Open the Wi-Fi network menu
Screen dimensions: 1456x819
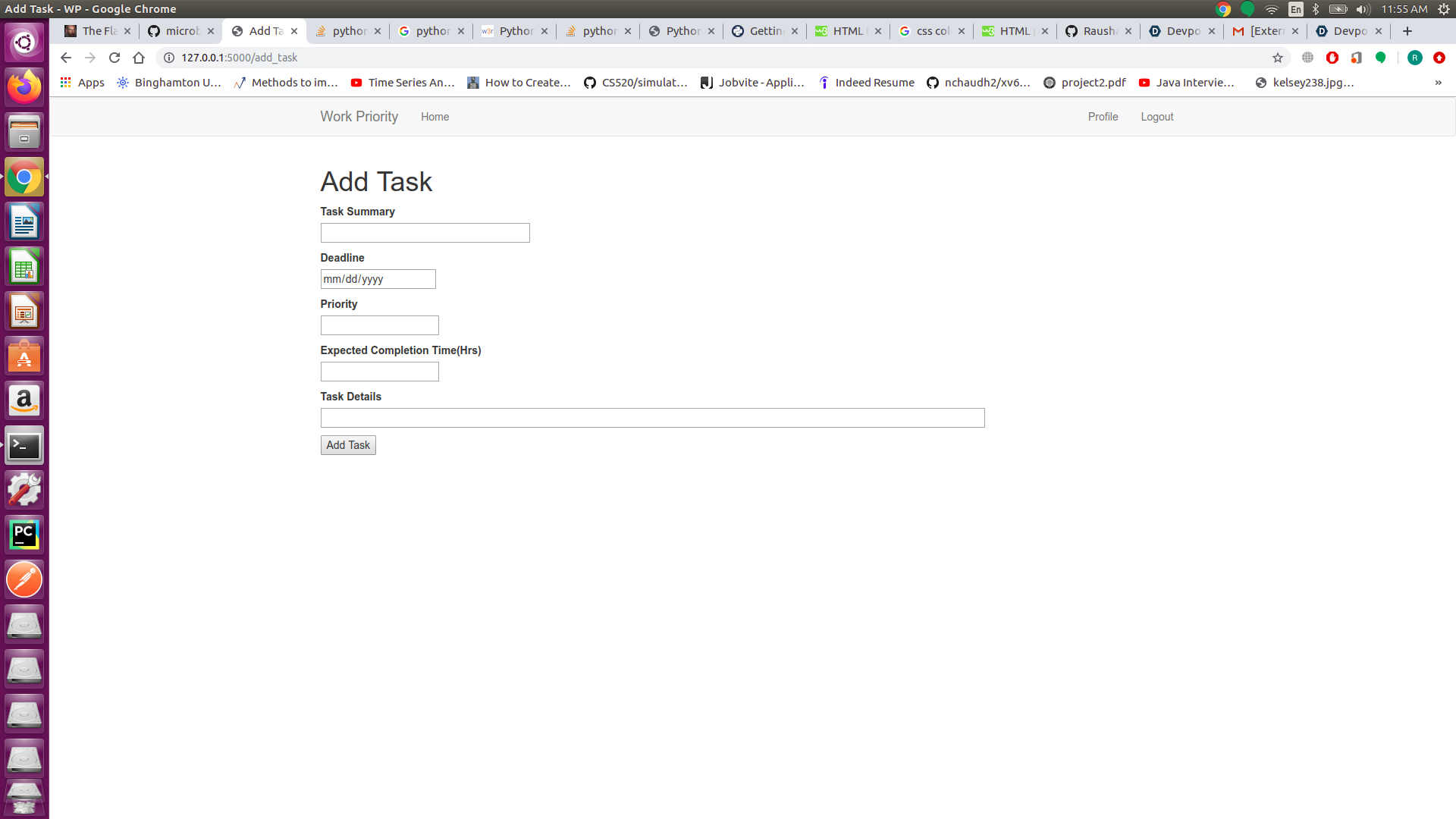[1272, 9]
